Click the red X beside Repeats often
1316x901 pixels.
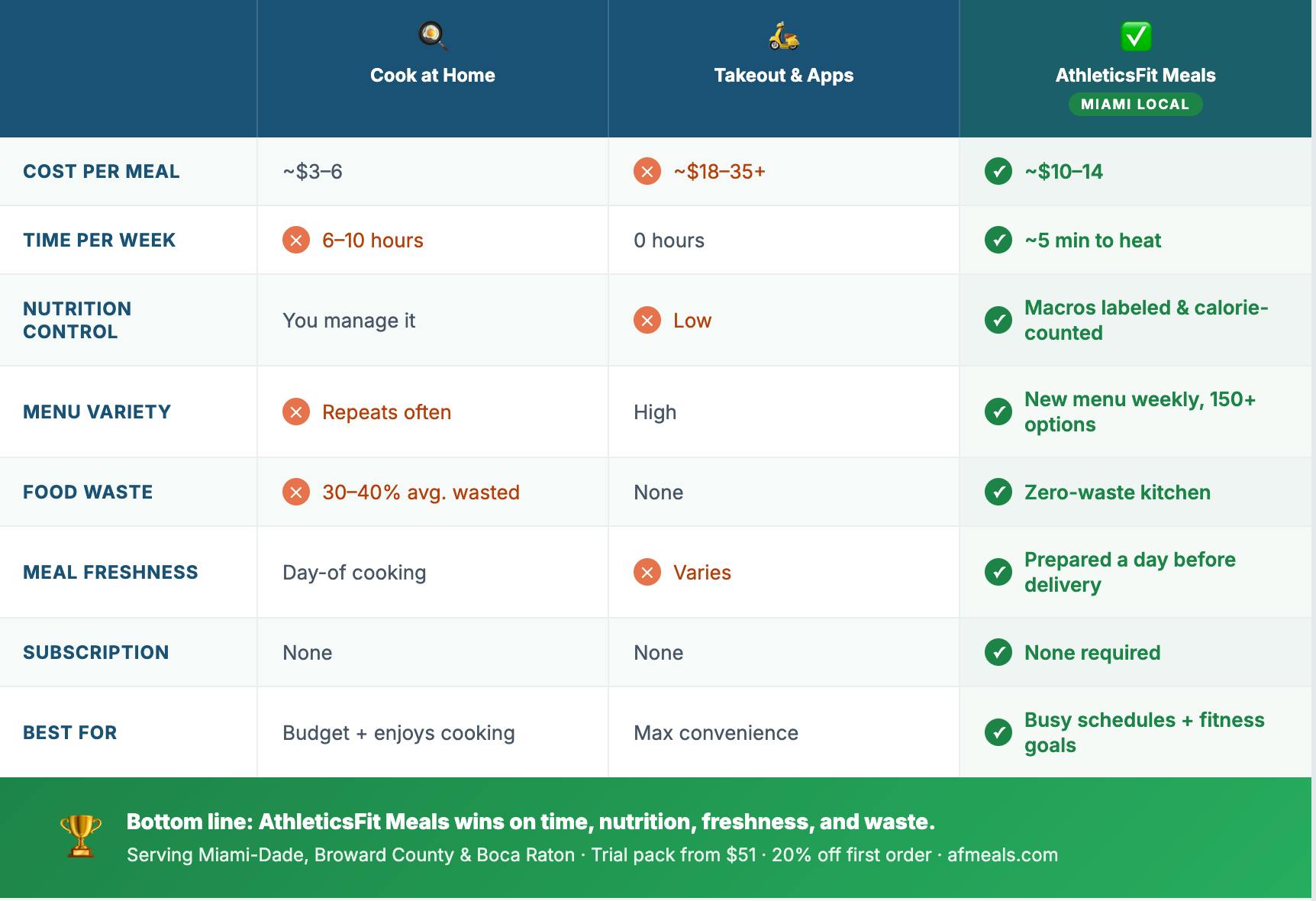pos(295,412)
